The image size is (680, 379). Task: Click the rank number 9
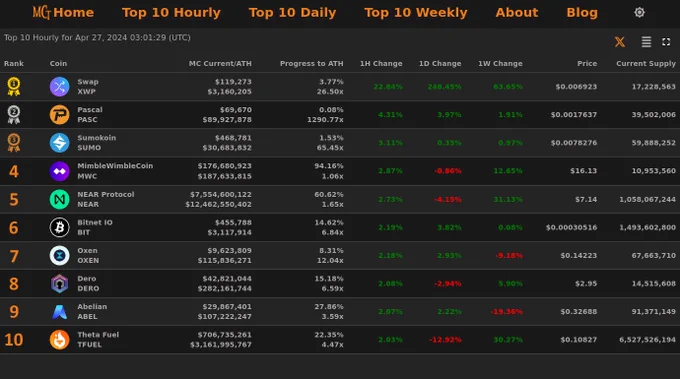pos(14,312)
